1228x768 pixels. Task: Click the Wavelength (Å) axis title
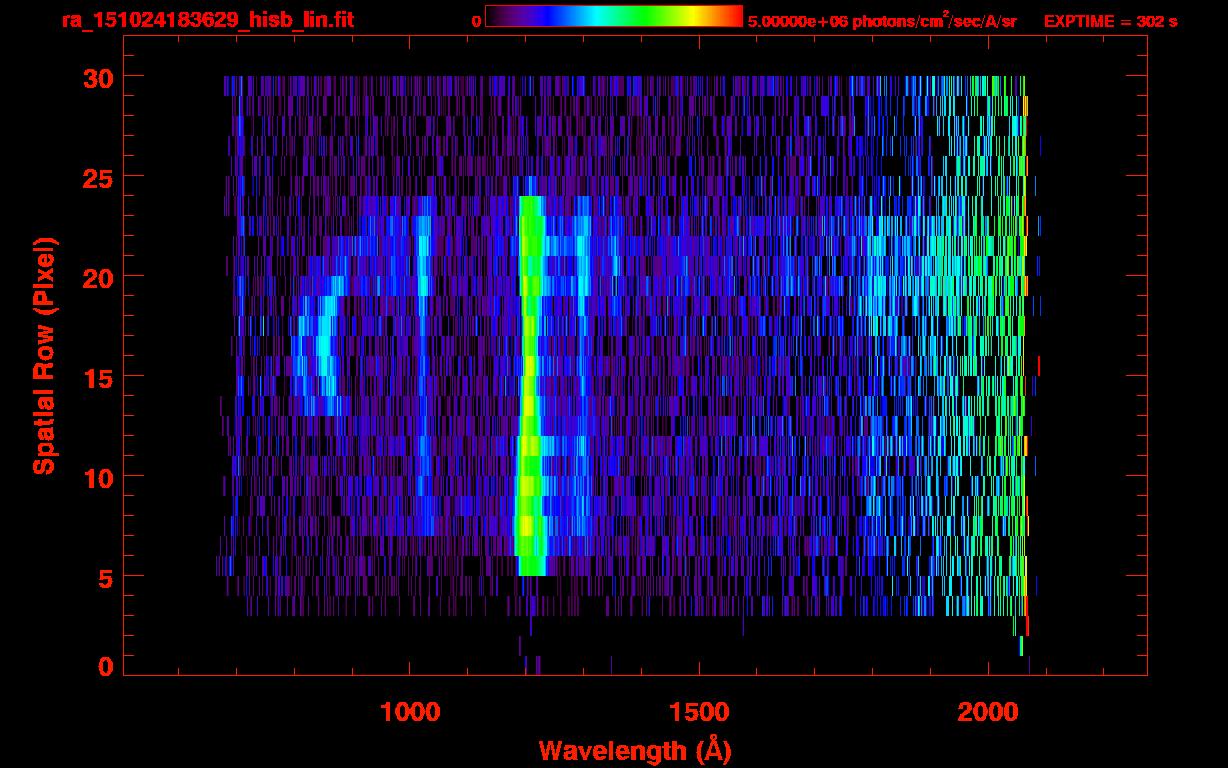tap(635, 750)
